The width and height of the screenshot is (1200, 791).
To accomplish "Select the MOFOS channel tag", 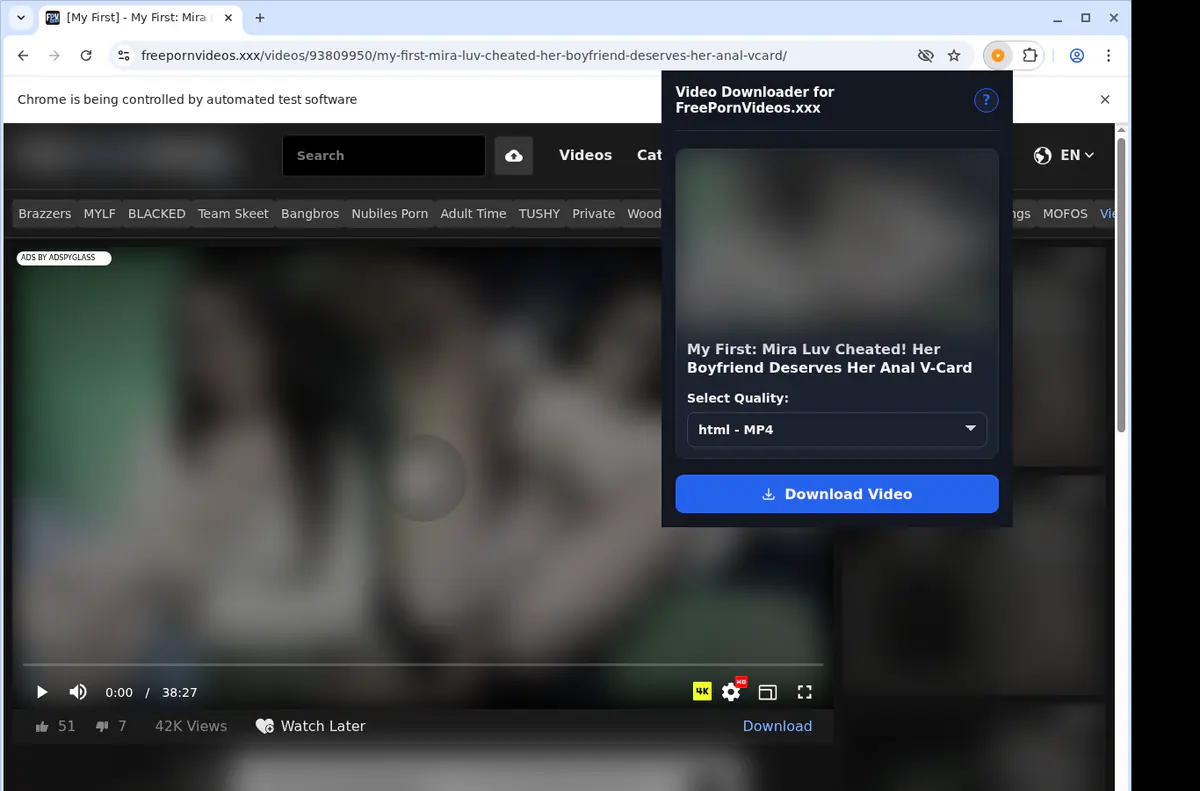I will tap(1065, 214).
